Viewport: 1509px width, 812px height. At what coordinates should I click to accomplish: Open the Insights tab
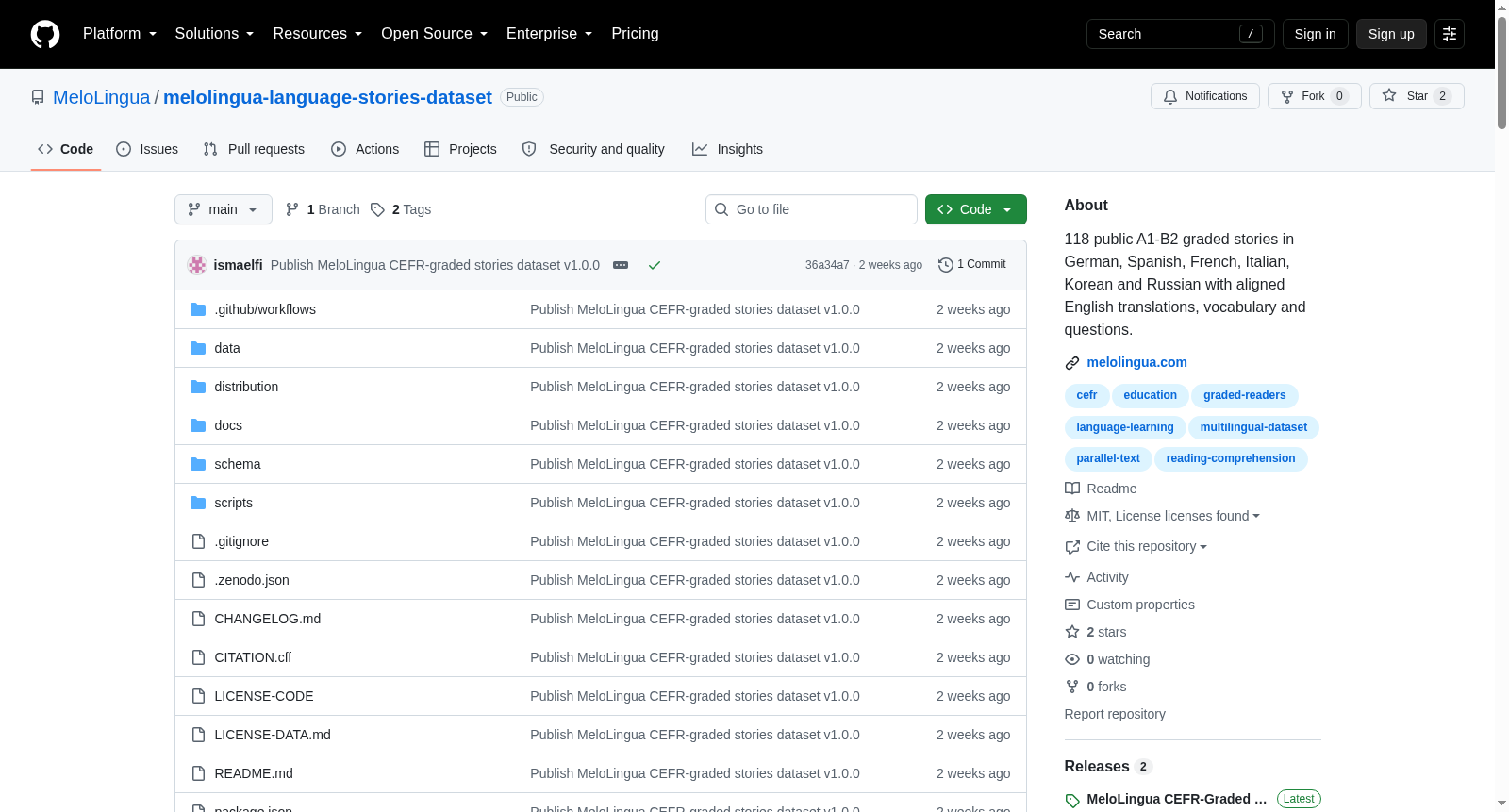tap(727, 149)
